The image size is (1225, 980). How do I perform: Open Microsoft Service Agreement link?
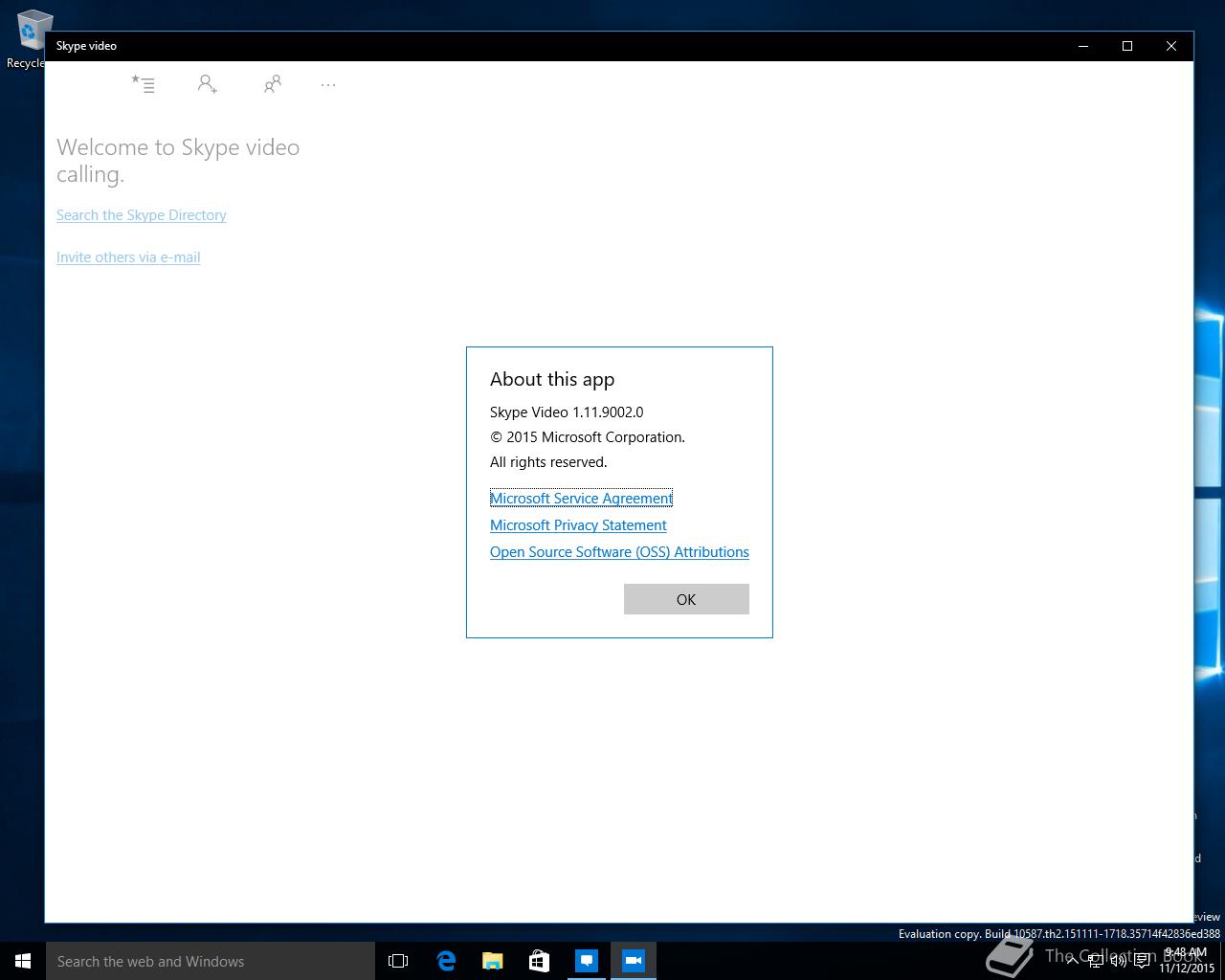581,499
